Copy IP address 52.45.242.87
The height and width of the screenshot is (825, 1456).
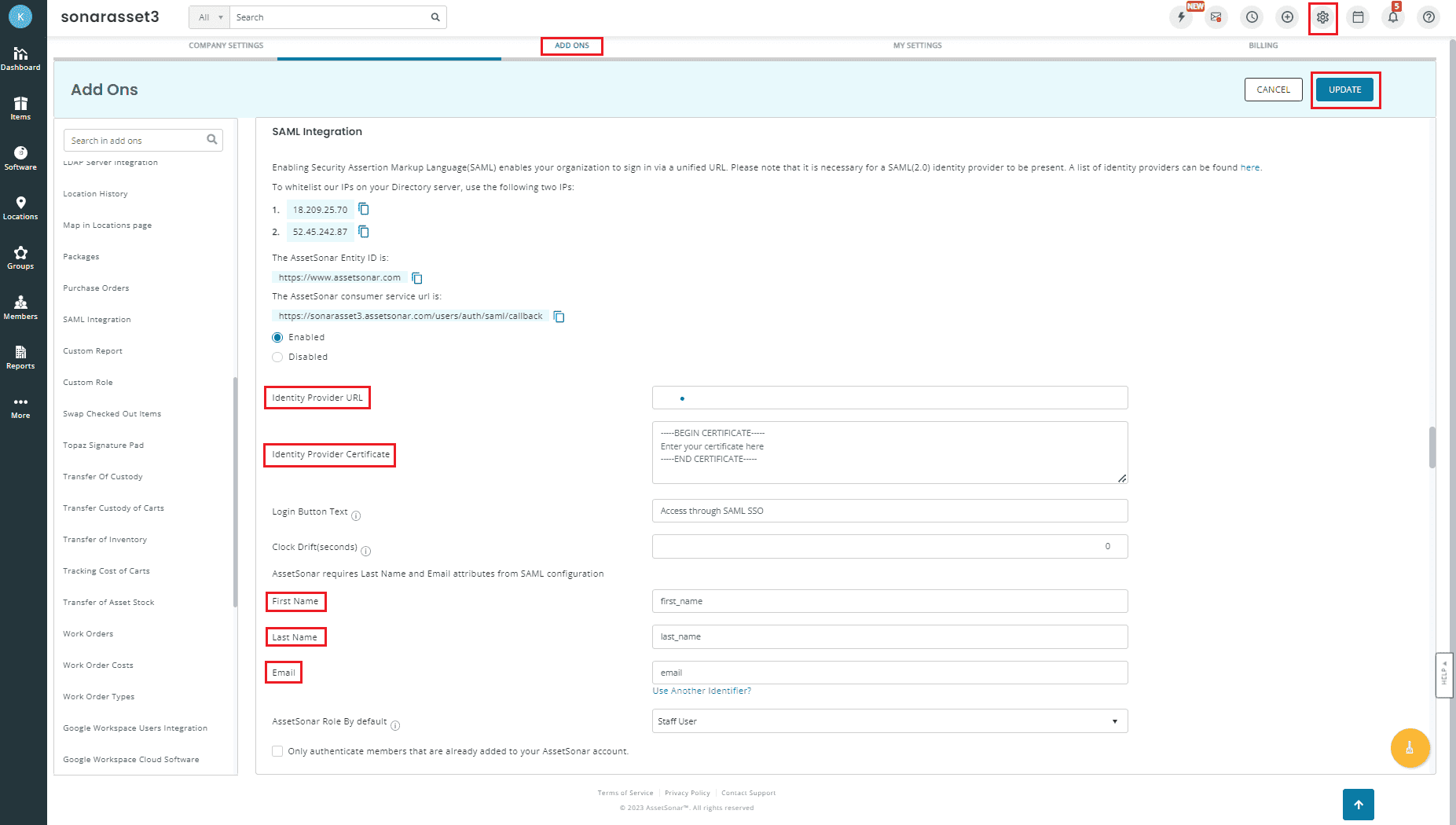364,232
